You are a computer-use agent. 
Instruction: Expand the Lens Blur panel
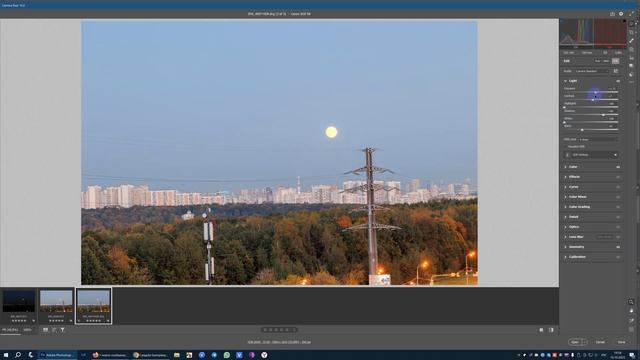pyautogui.click(x=565, y=237)
